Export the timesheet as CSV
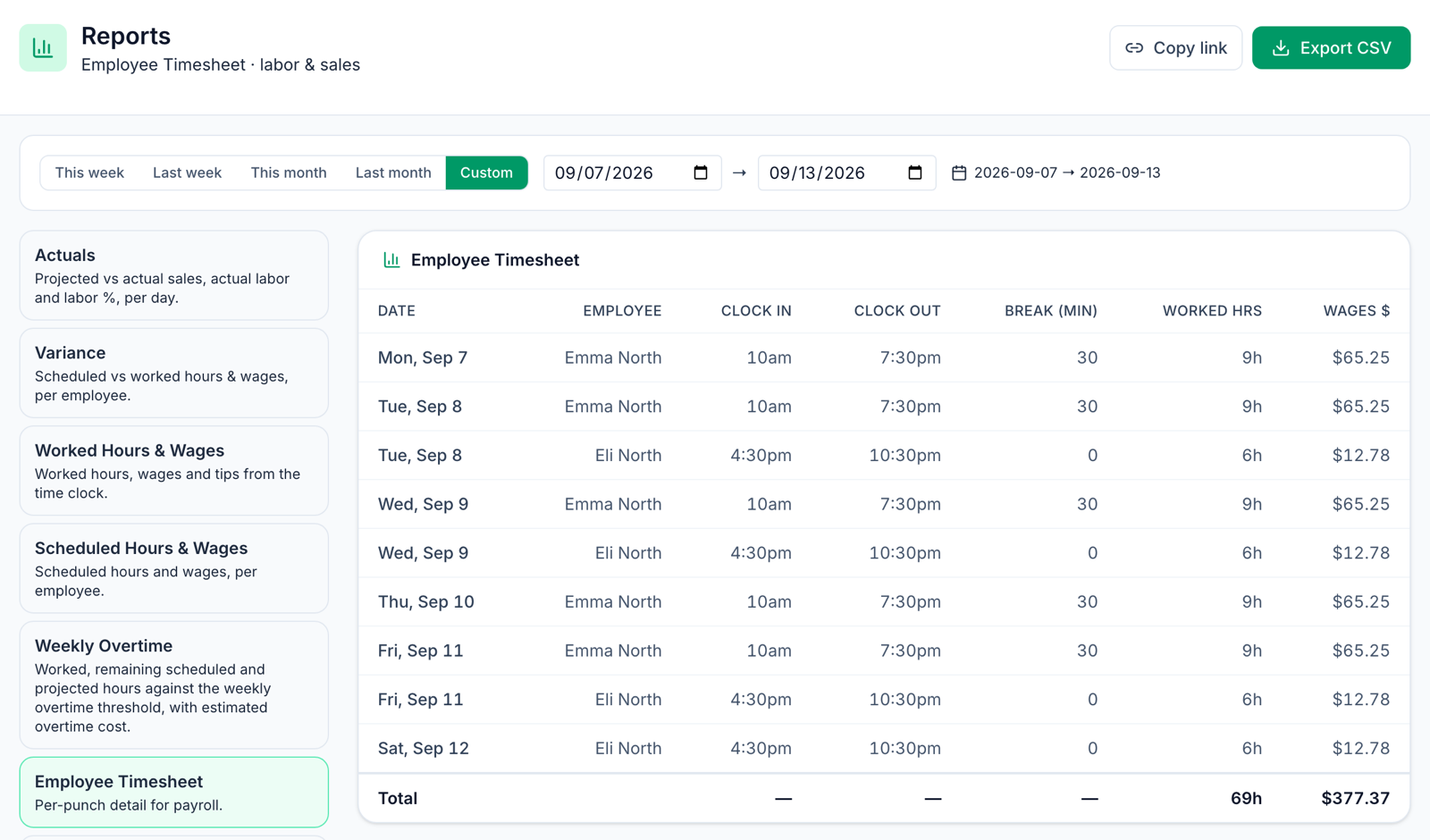The width and height of the screenshot is (1430, 840). (x=1331, y=48)
